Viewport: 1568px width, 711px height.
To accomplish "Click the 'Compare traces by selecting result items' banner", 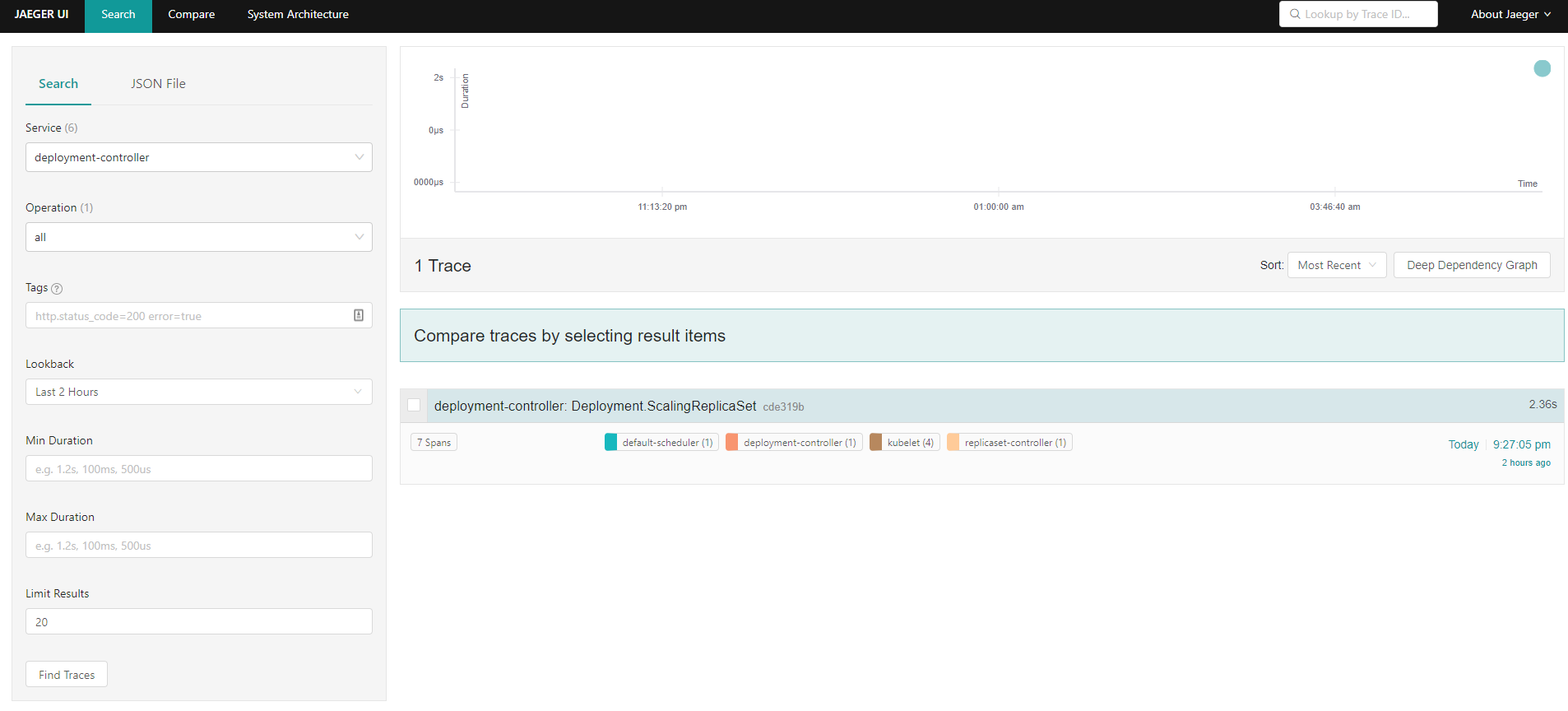I will (x=982, y=336).
